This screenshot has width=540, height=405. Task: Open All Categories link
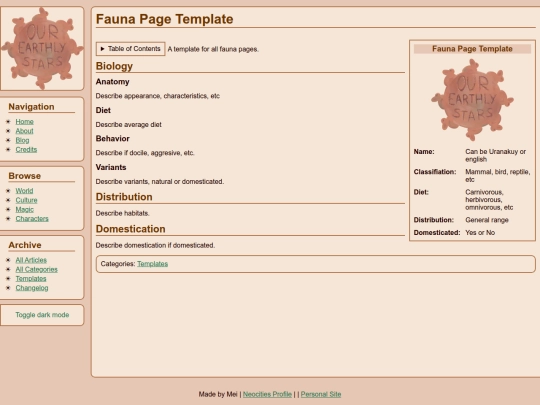coord(37,269)
